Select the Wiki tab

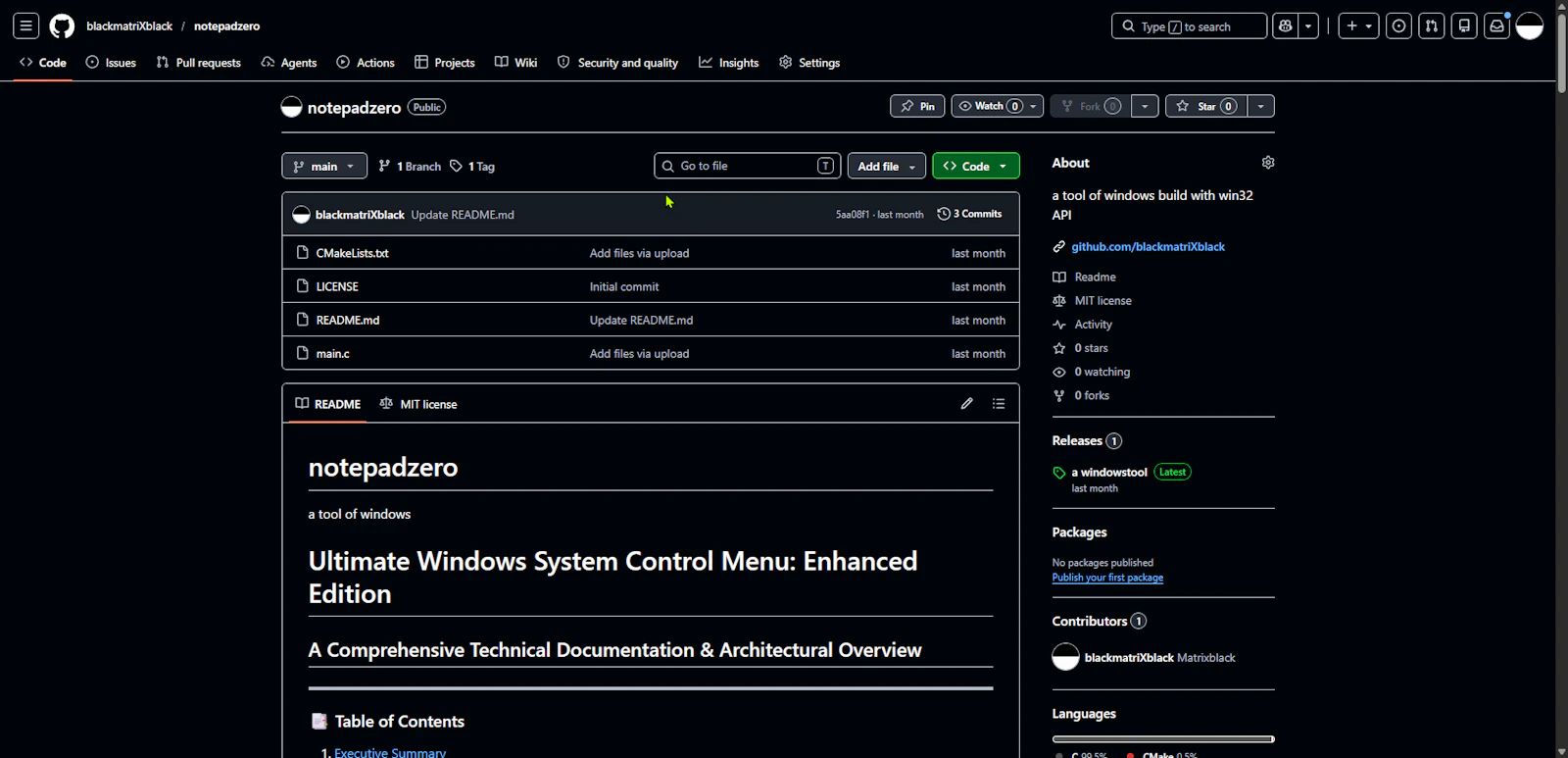(x=516, y=63)
